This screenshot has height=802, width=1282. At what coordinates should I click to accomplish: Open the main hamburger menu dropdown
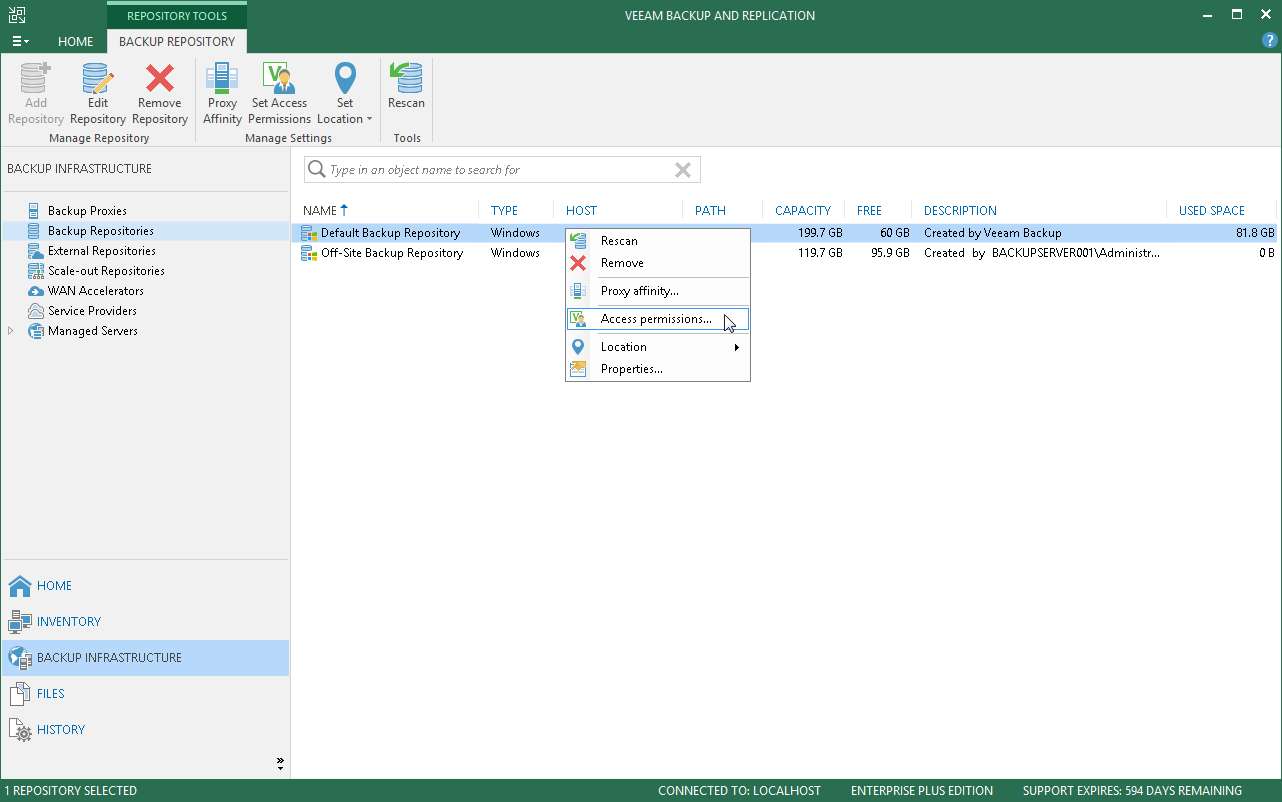click(x=20, y=41)
